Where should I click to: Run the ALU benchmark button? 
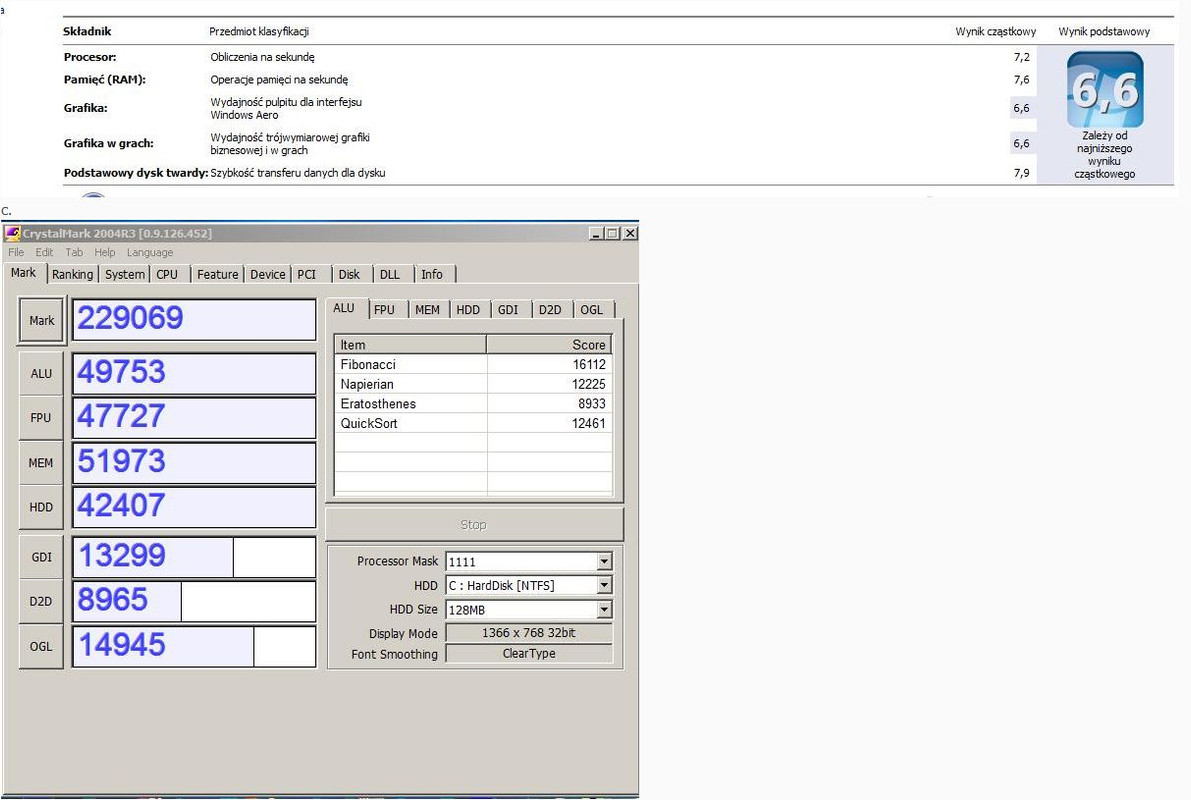(42, 374)
